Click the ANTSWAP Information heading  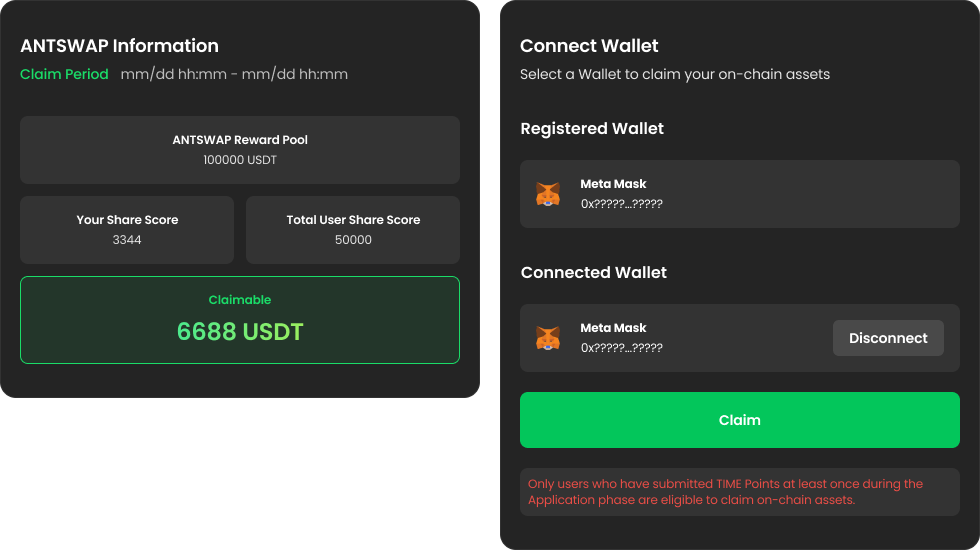click(119, 46)
